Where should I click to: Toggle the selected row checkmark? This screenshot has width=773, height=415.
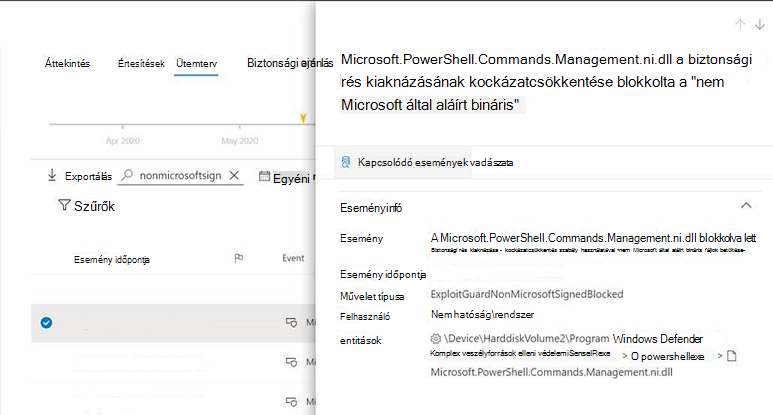46,323
